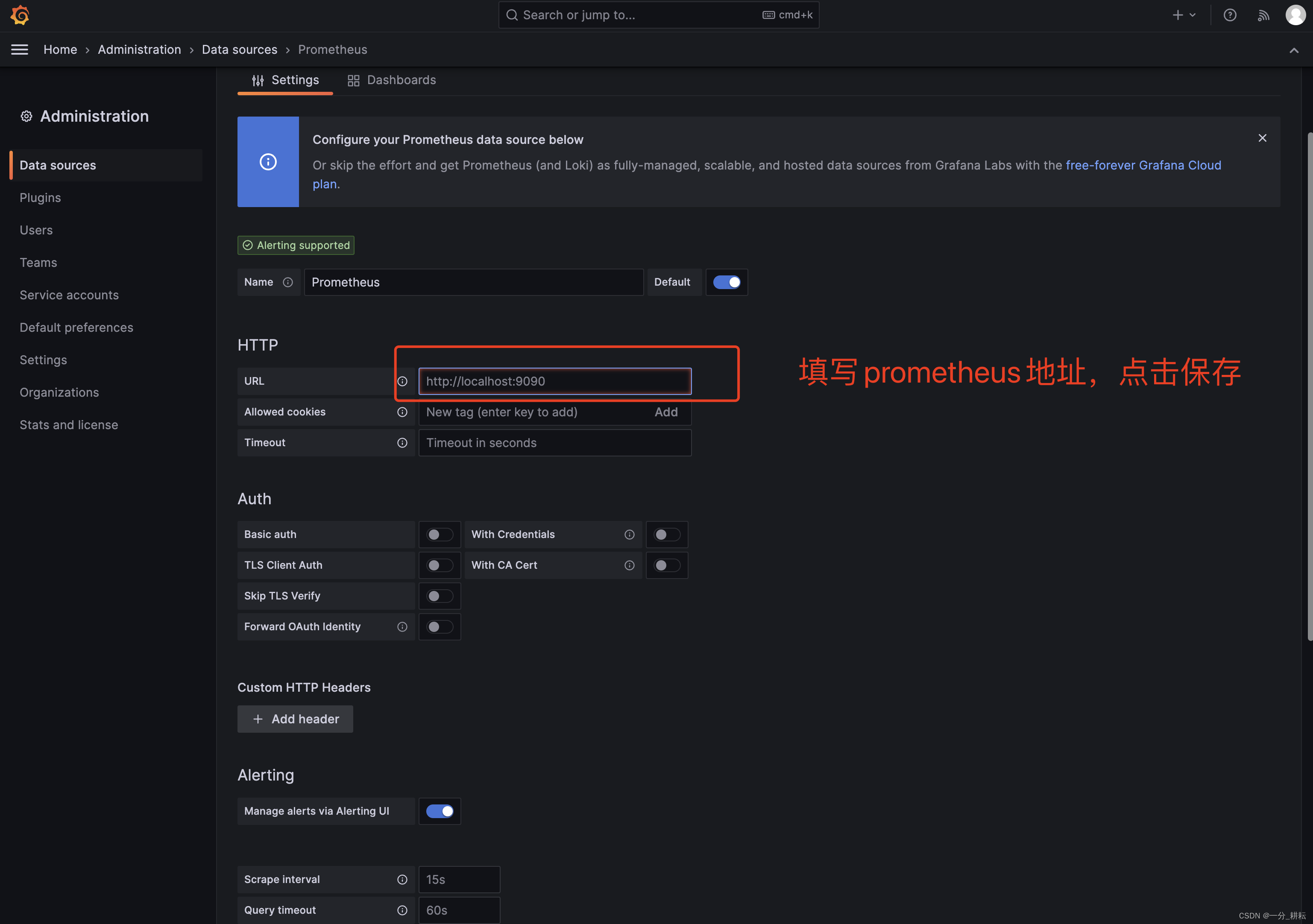1313x924 pixels.
Task: Click the URL input field
Action: point(554,381)
